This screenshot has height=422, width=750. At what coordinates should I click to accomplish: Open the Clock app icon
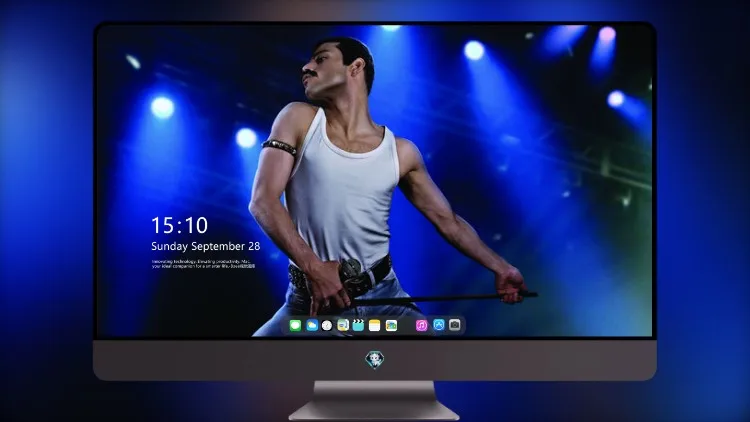327,326
